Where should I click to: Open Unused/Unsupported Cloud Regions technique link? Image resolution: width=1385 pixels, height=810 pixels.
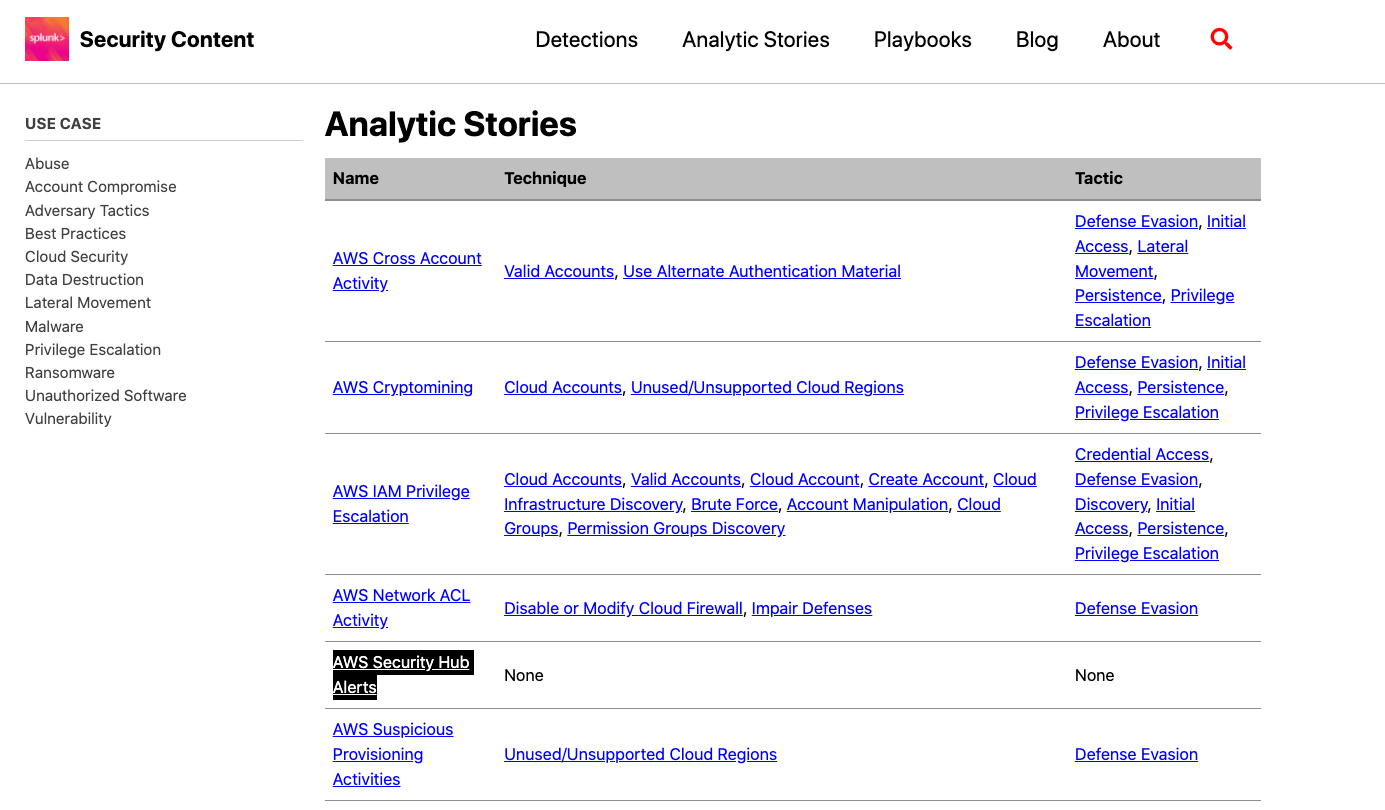[766, 387]
